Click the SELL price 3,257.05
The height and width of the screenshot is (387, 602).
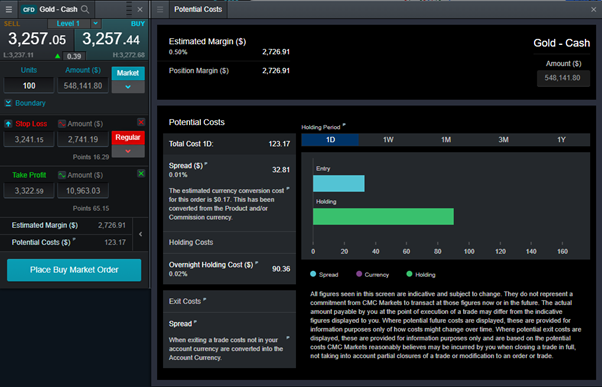pos(37,39)
